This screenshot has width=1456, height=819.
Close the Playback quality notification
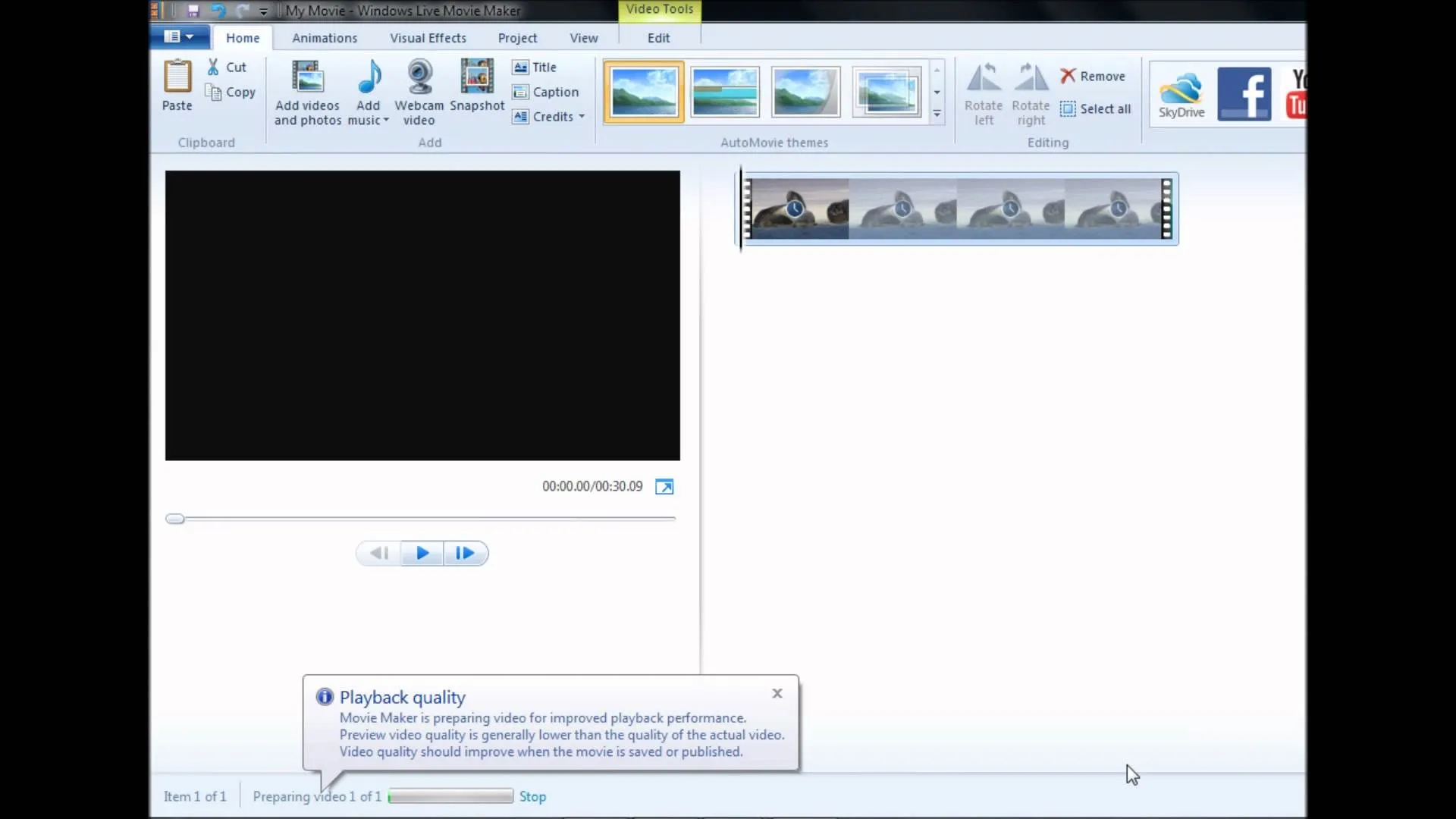click(777, 693)
